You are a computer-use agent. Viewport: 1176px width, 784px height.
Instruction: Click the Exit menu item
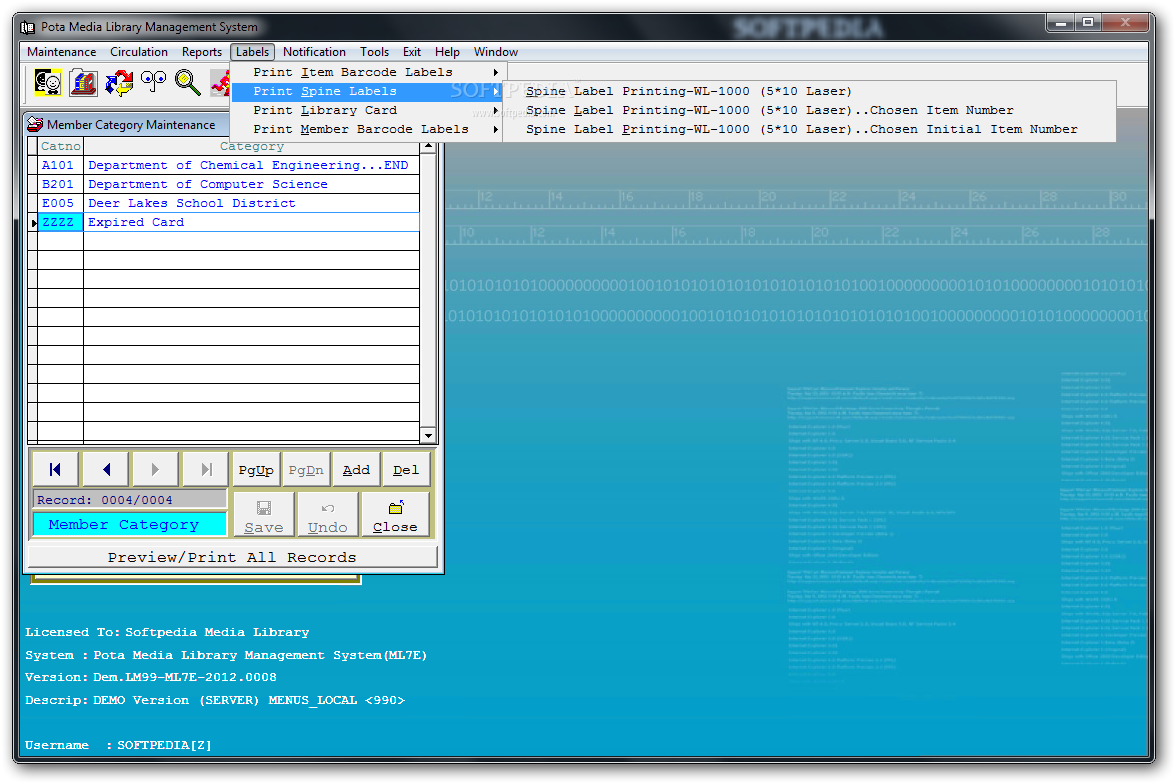click(x=412, y=52)
